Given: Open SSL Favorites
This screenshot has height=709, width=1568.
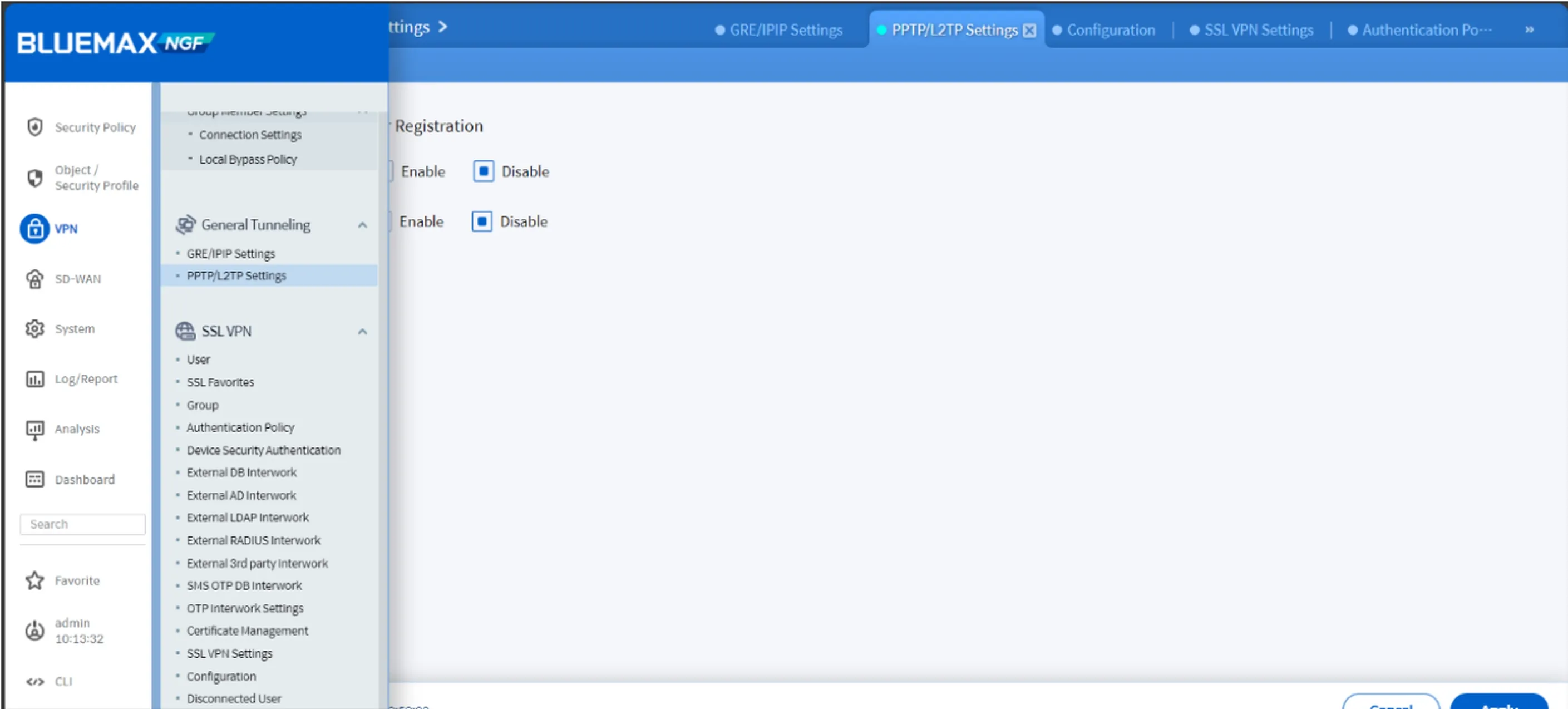Looking at the screenshot, I should [220, 382].
